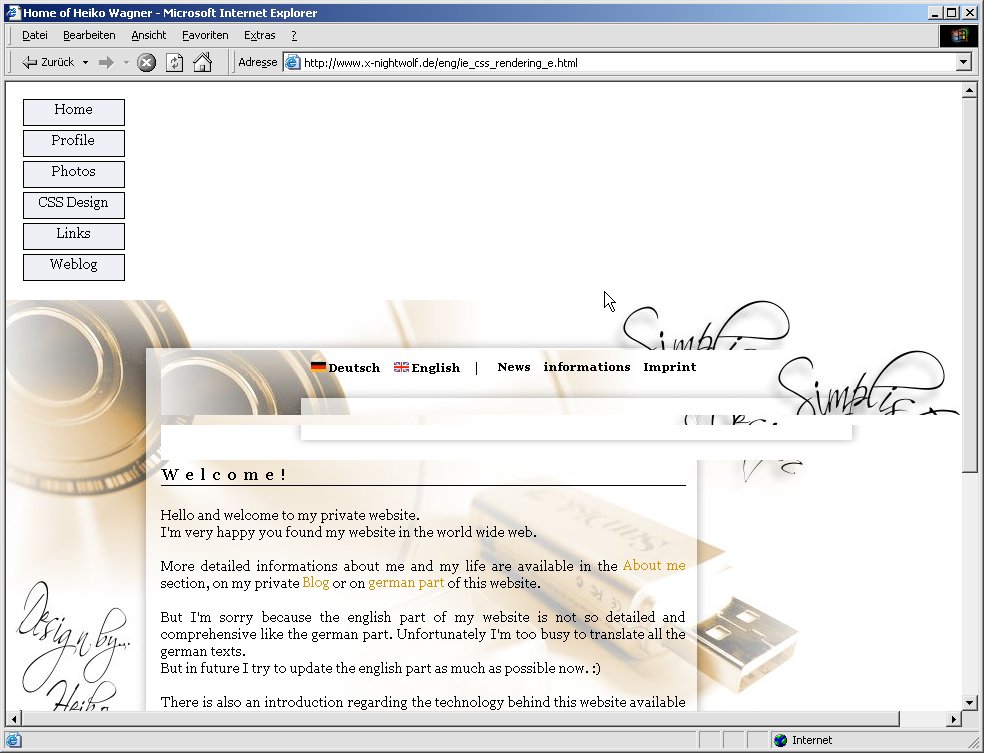This screenshot has height=753, width=984.
Task: Open the Favoriten menu
Action: pos(205,35)
